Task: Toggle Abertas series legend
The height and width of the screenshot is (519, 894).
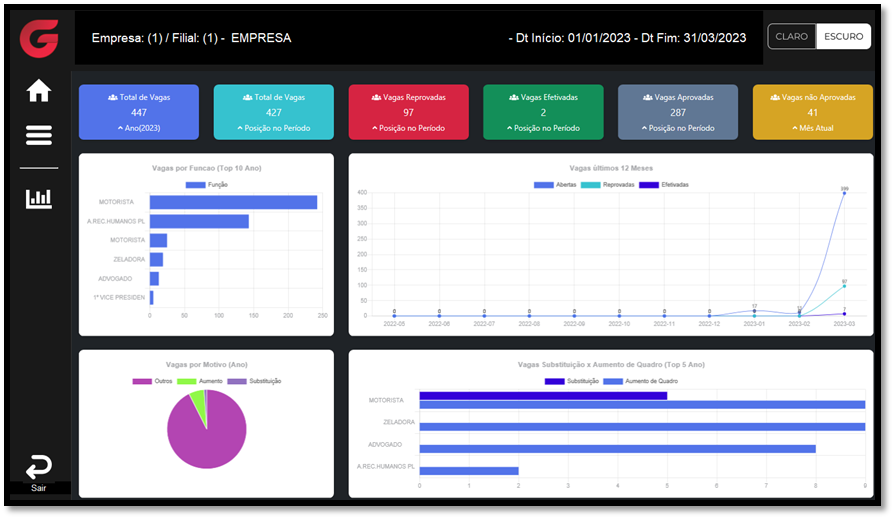Action: tap(555, 185)
